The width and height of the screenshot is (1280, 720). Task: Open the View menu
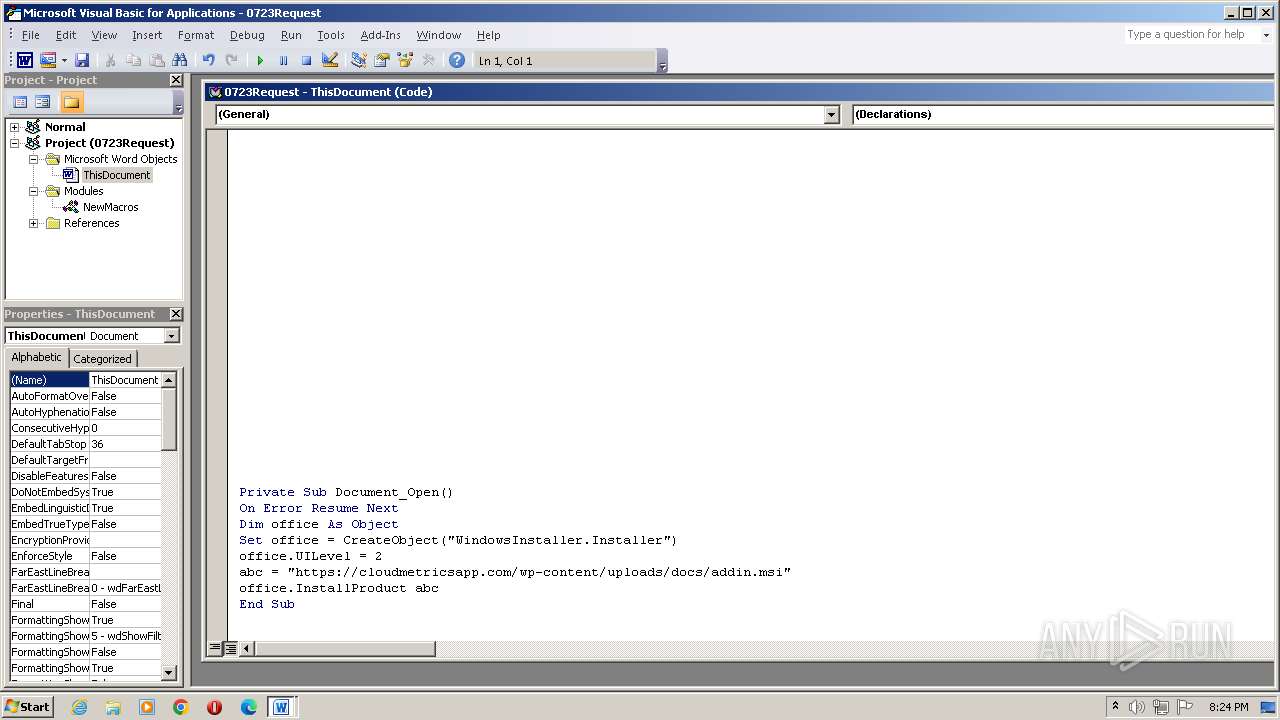pyautogui.click(x=104, y=35)
